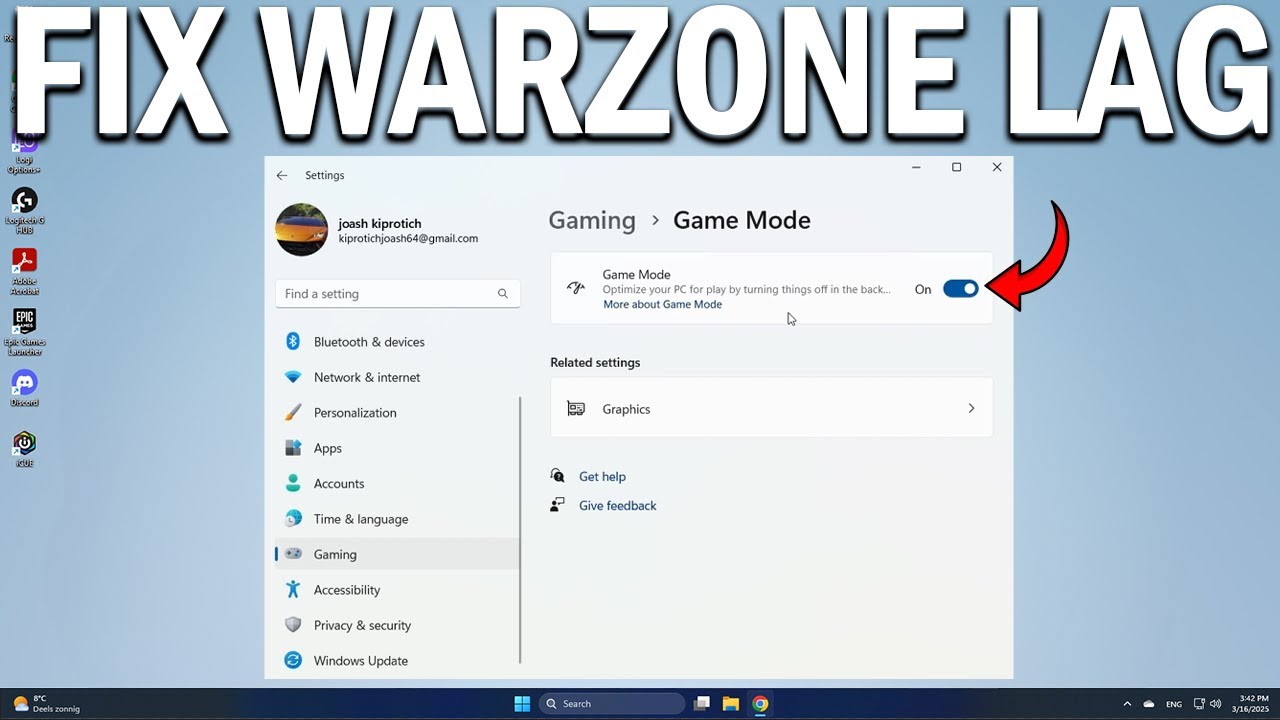
Task: Click the Give feedback icon
Action: tap(558, 505)
